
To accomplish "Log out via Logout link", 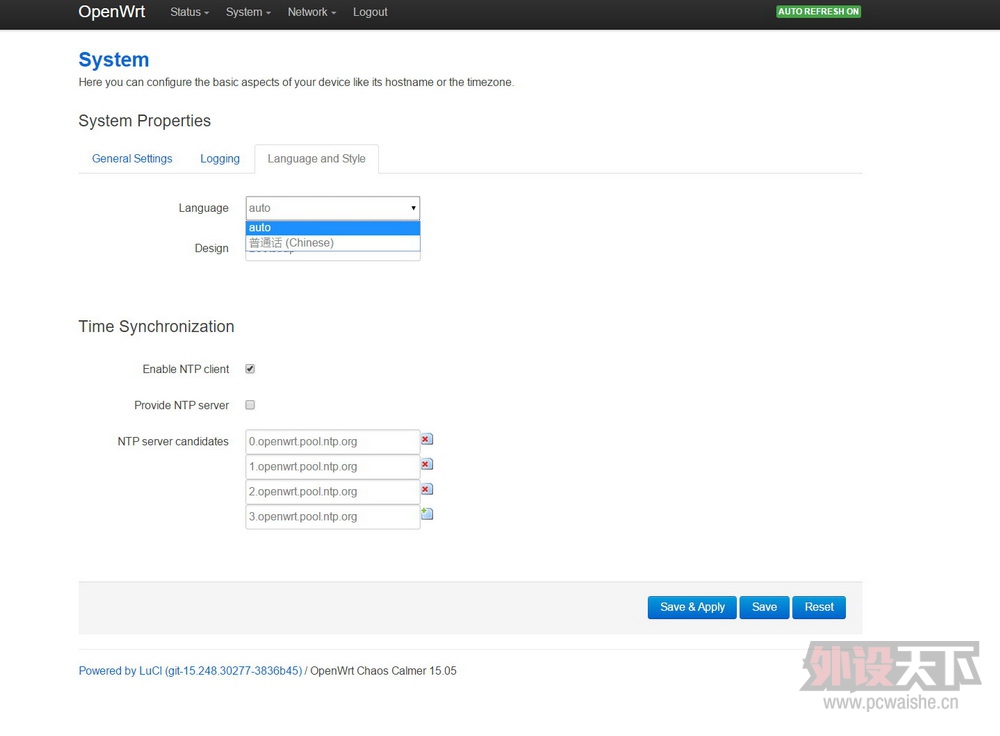I will click(x=370, y=12).
